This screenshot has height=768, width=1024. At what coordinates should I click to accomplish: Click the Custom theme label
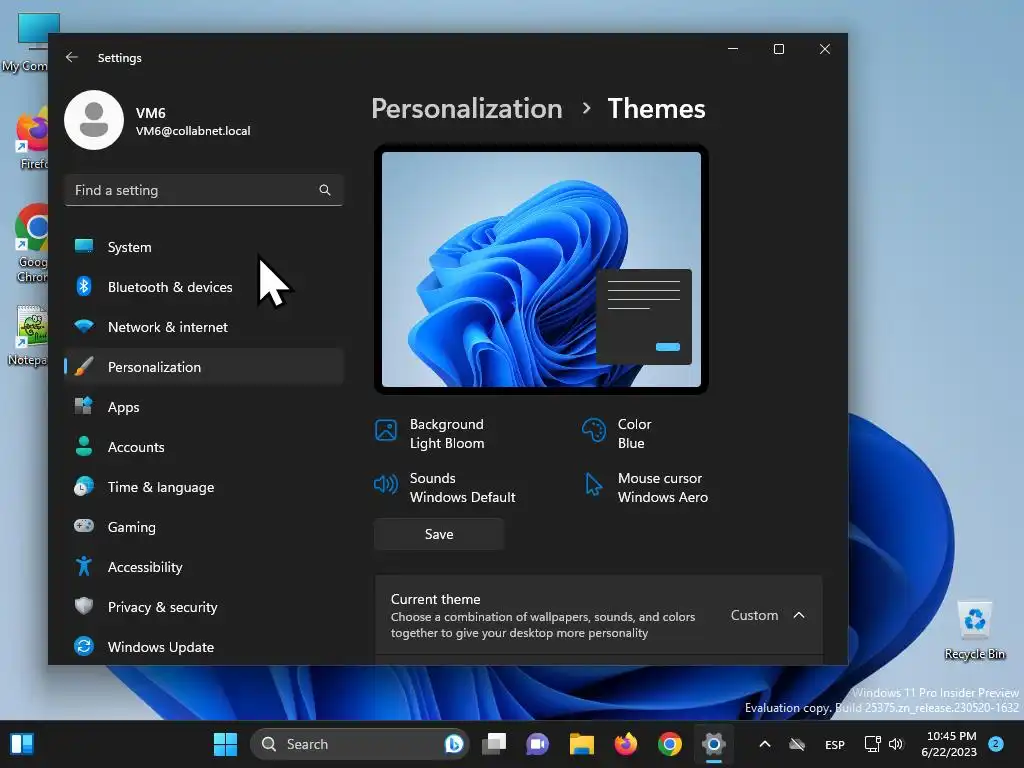click(754, 615)
